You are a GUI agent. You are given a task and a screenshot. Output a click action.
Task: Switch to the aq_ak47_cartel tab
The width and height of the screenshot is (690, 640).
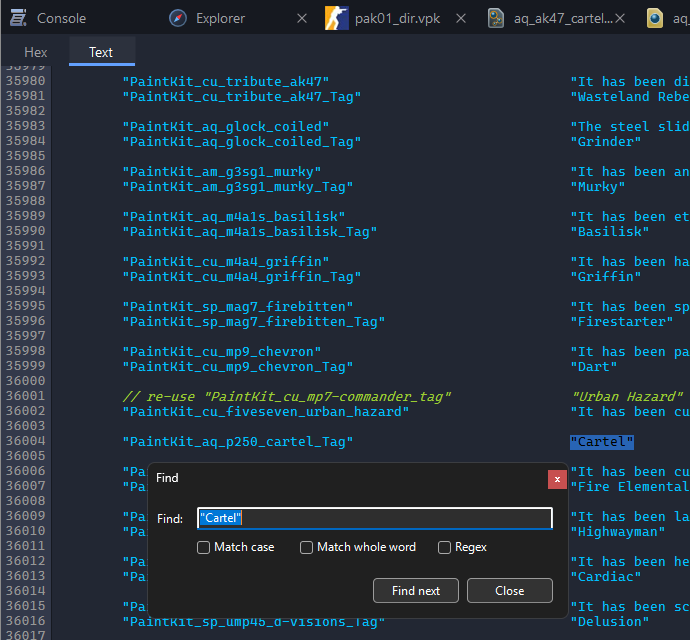pyautogui.click(x=563, y=18)
